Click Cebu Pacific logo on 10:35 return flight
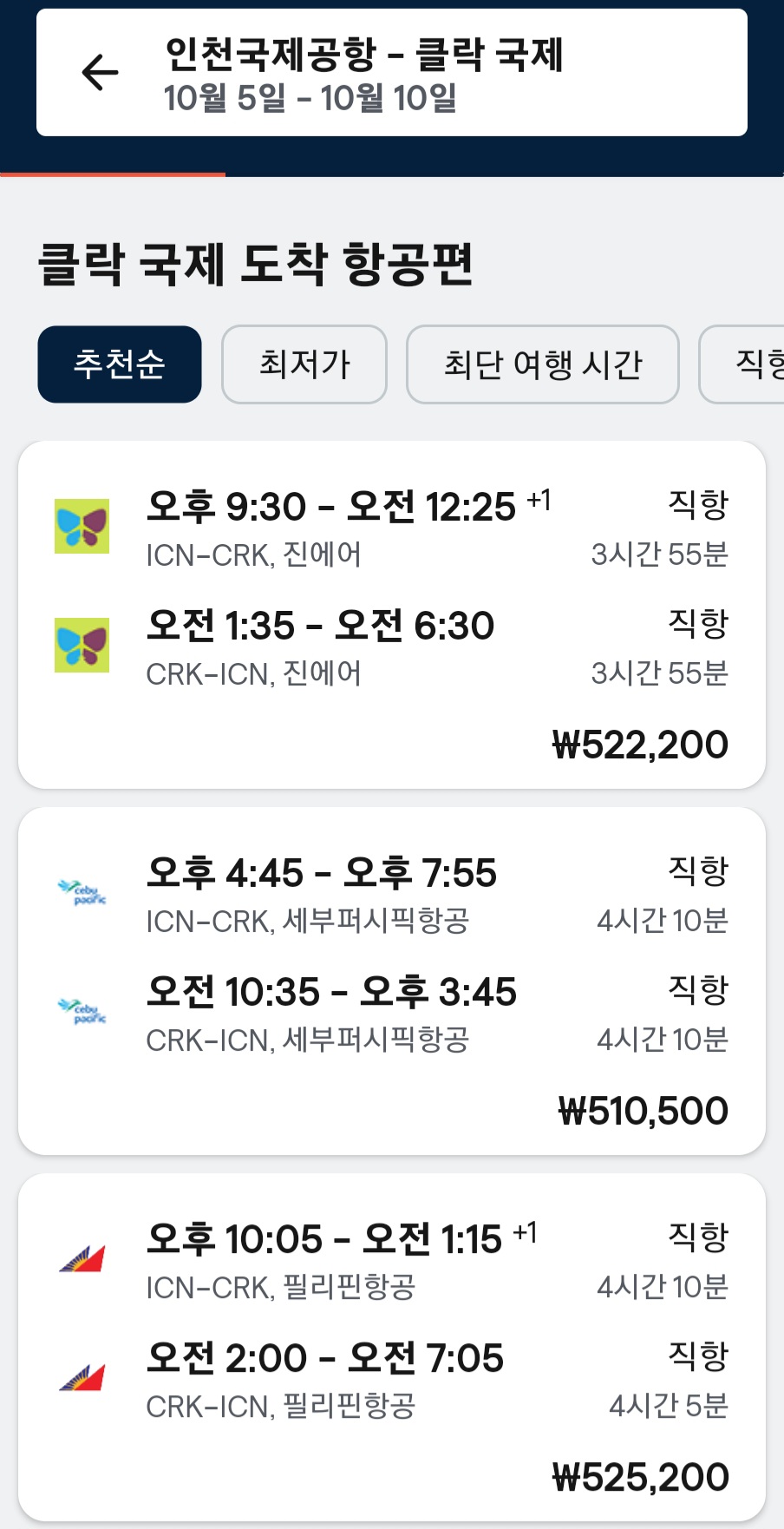 [x=82, y=1011]
